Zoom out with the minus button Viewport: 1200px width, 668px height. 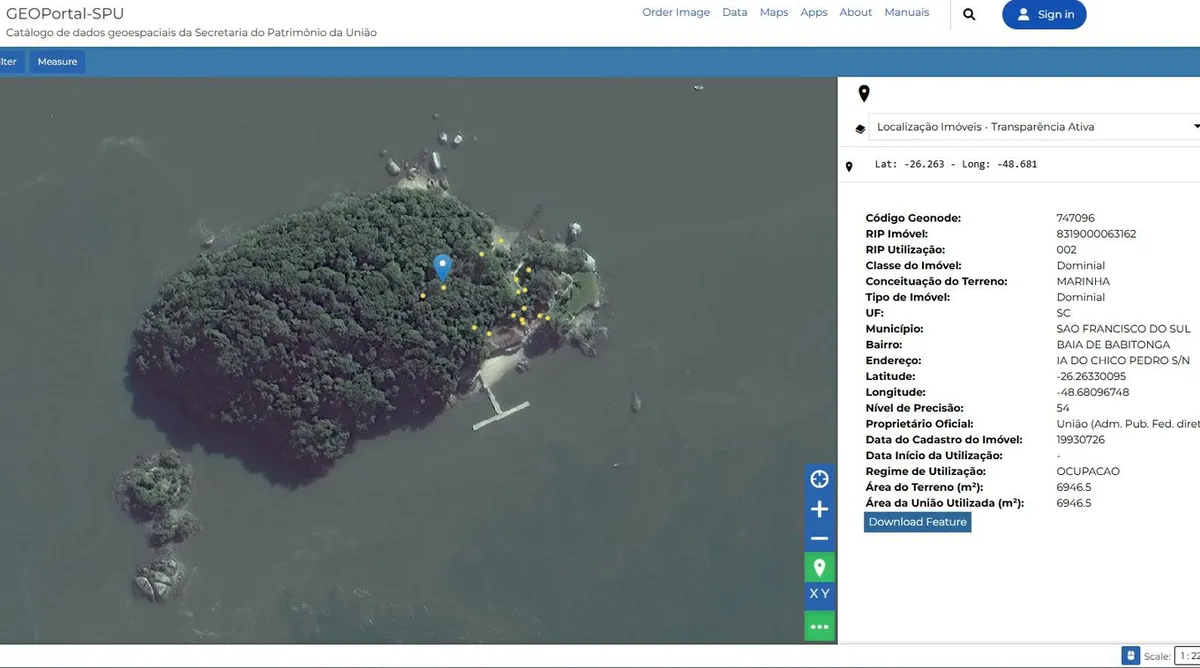click(x=819, y=538)
